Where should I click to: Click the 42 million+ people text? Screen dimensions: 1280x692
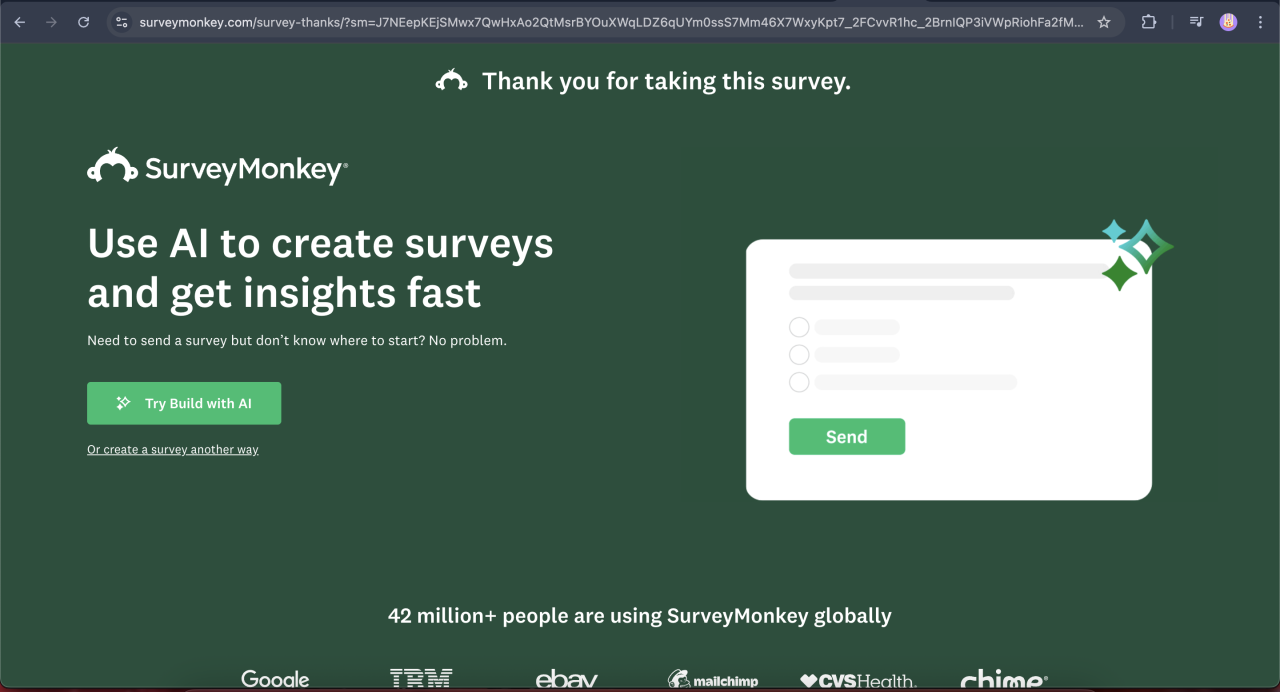(640, 616)
